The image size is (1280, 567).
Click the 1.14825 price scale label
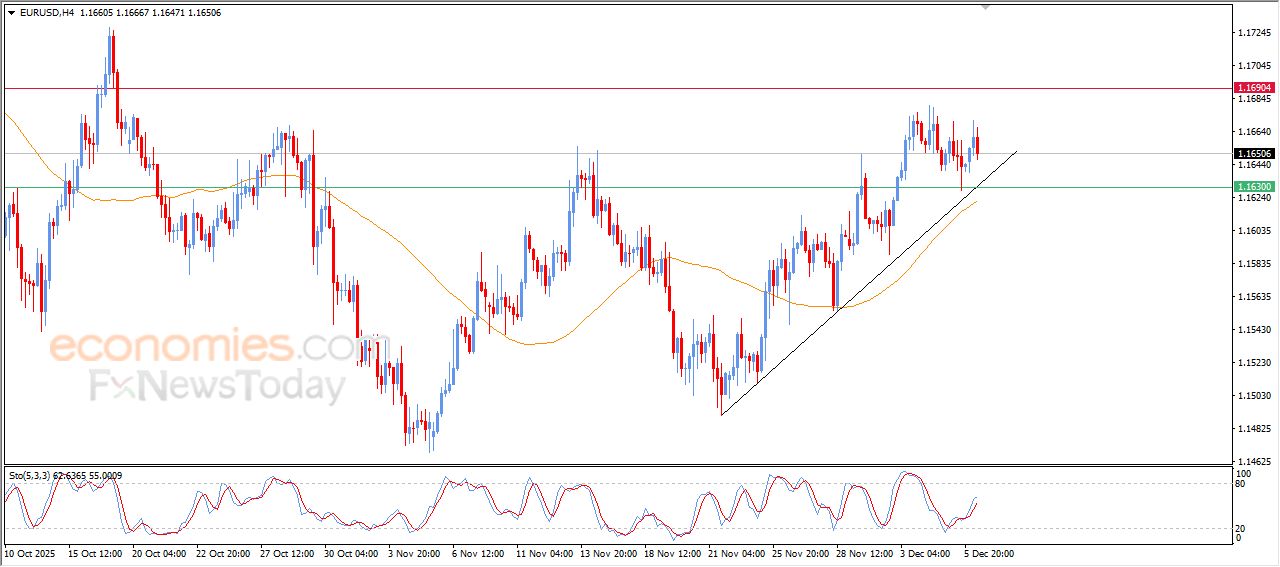coord(1254,429)
